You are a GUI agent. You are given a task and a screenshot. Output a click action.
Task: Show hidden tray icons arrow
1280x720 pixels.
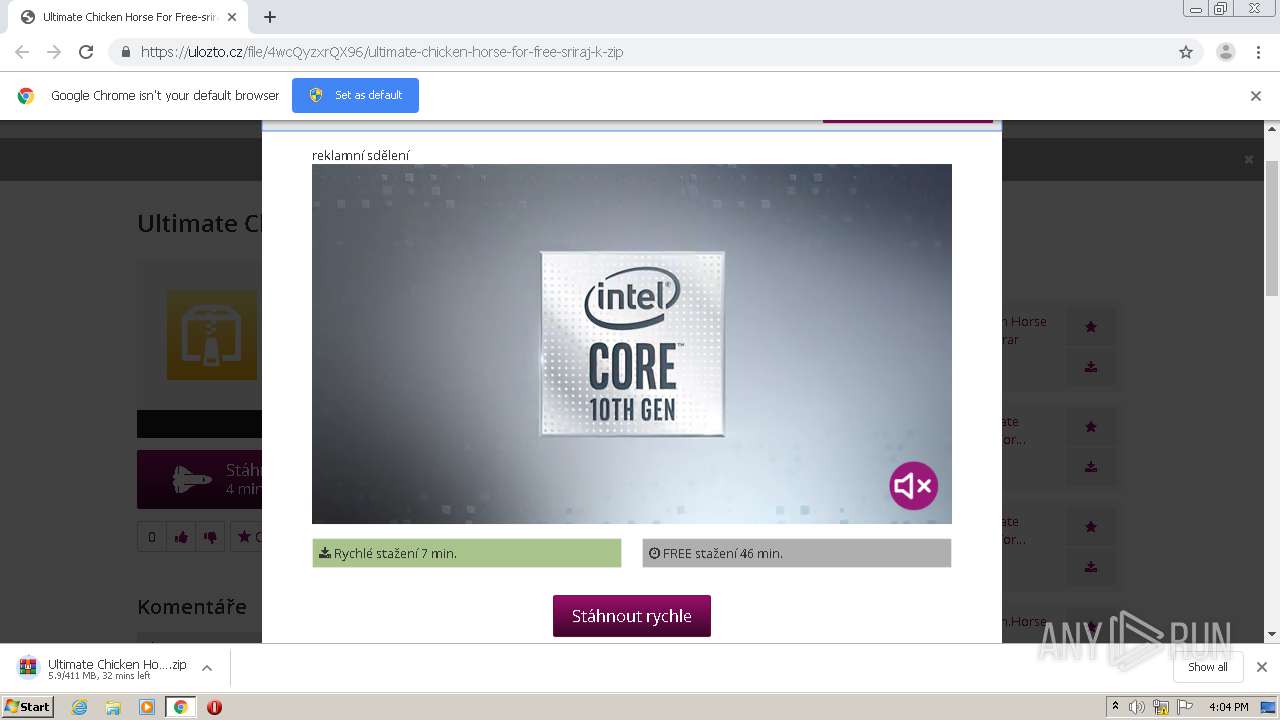coord(1115,707)
